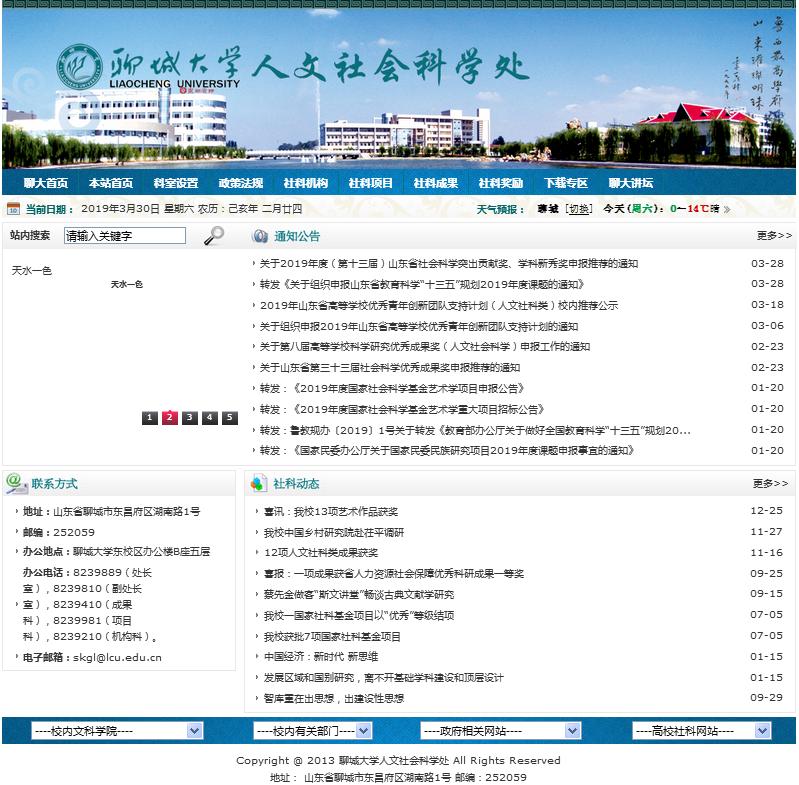799x785 pixels.
Task: Click the magnifying glass search icon
Action: pyautogui.click(x=214, y=236)
